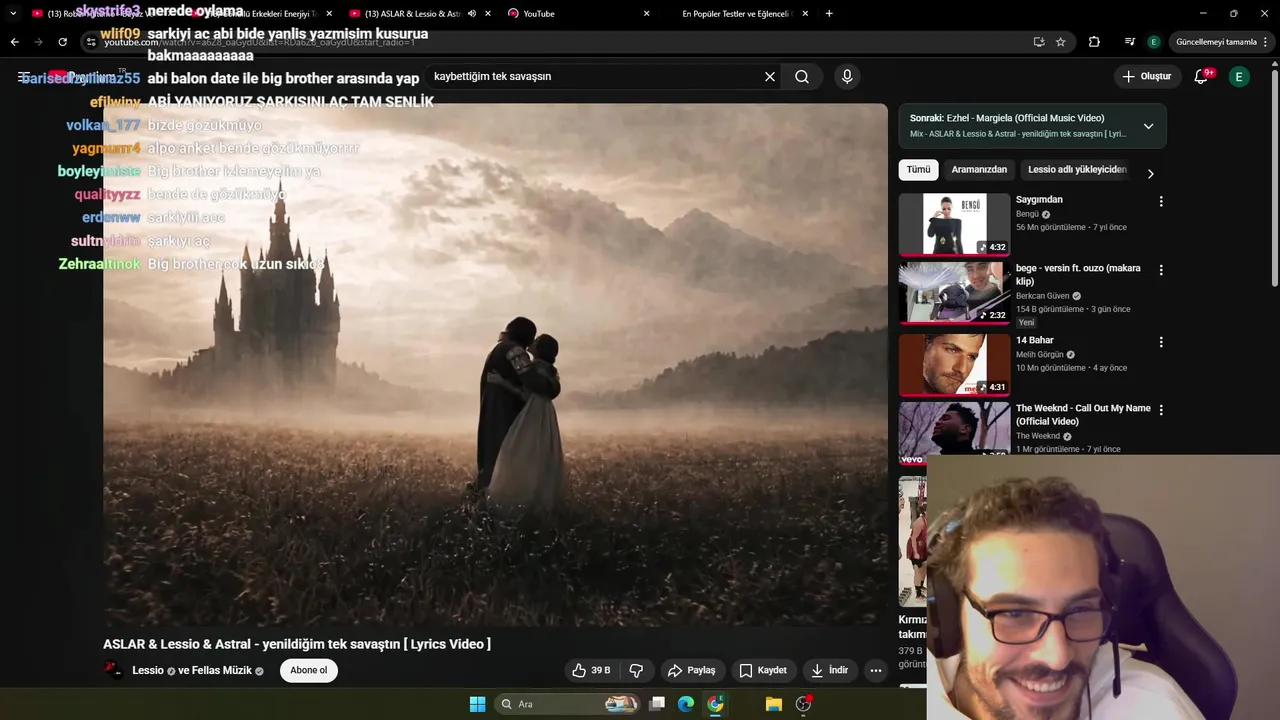Open options menu for Call Out My Name video
This screenshot has height=720, width=1280.
(1161, 410)
